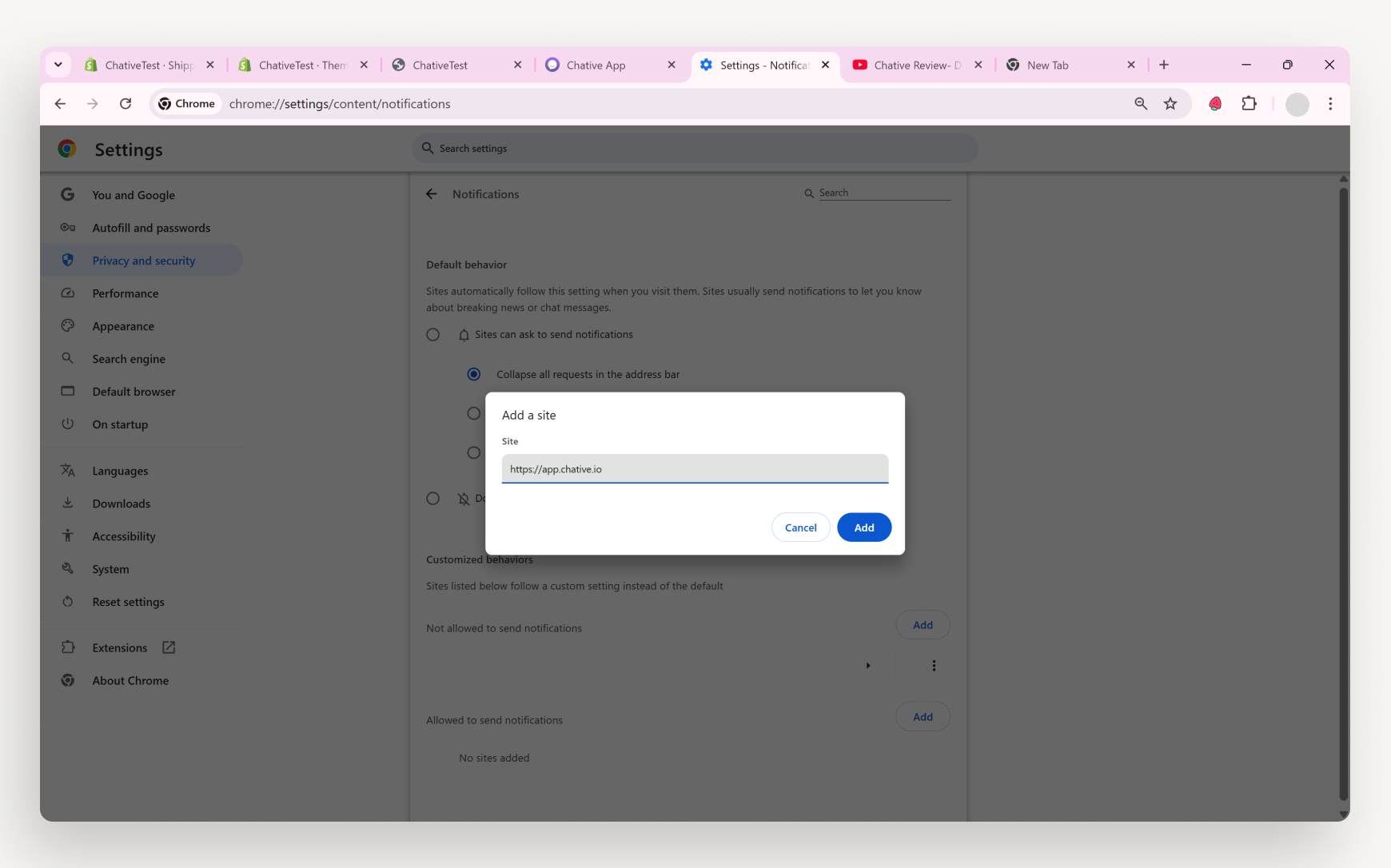The width and height of the screenshot is (1391, 868).
Task: Choose 'Collapse all requests in the address bar'
Action: (x=473, y=373)
